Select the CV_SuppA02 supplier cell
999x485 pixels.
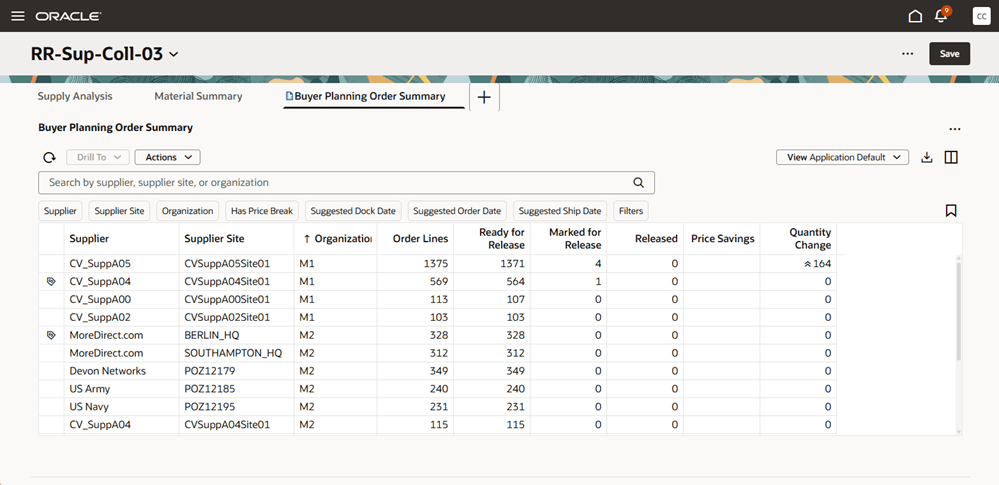point(122,317)
